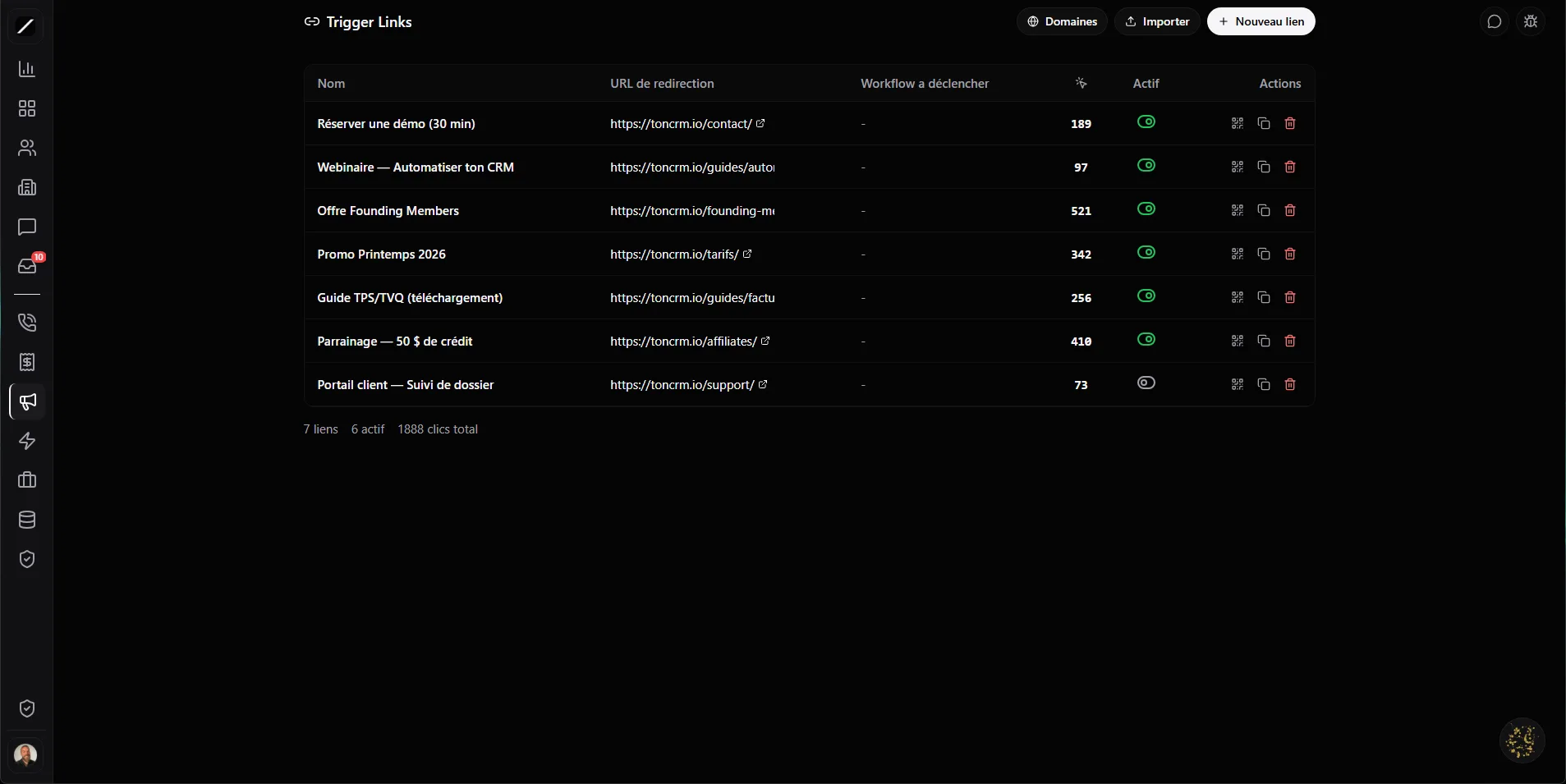Viewport: 1566px width, 784px height.
Task: Open the bottom shield icon above avatar
Action: 27,708
